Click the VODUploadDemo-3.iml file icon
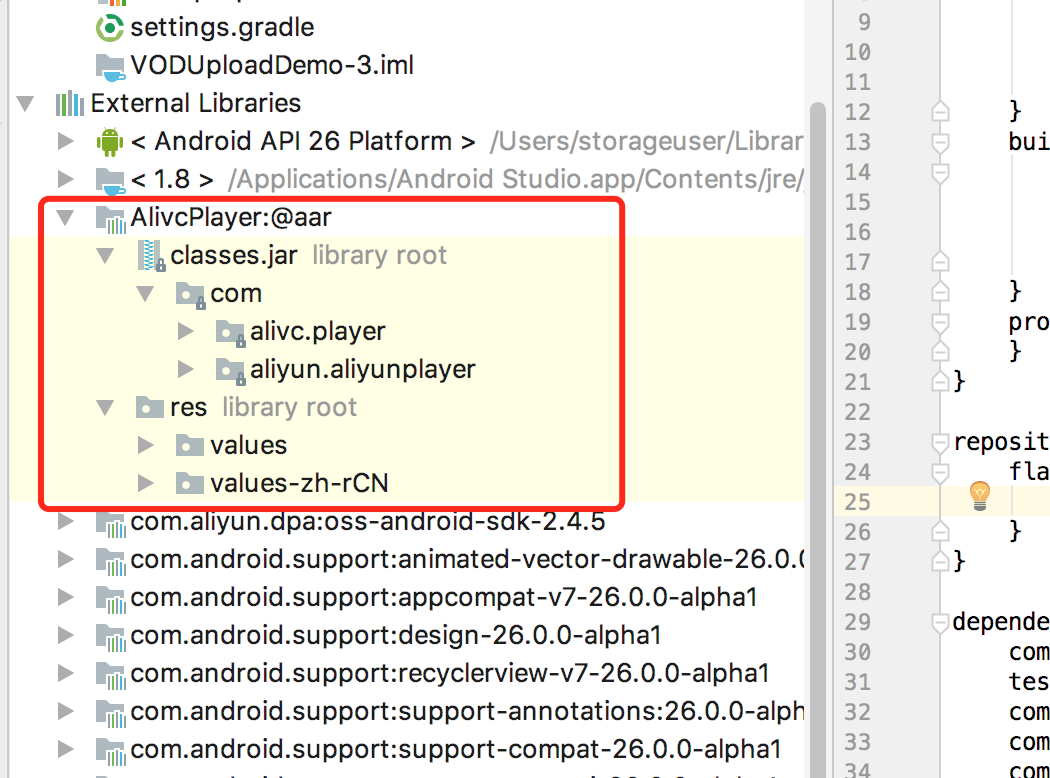1050x778 pixels. tap(110, 66)
